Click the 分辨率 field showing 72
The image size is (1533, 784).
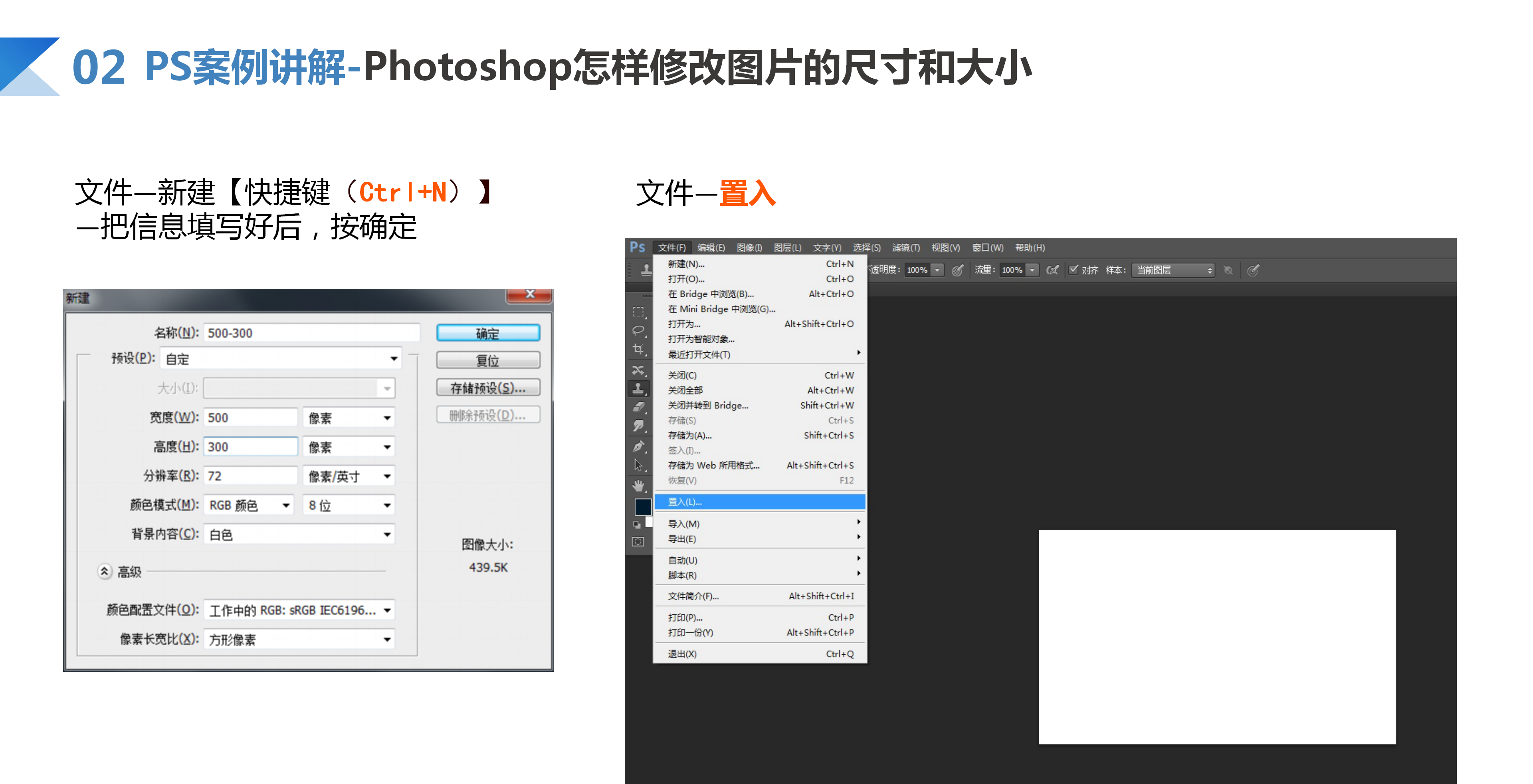(251, 476)
